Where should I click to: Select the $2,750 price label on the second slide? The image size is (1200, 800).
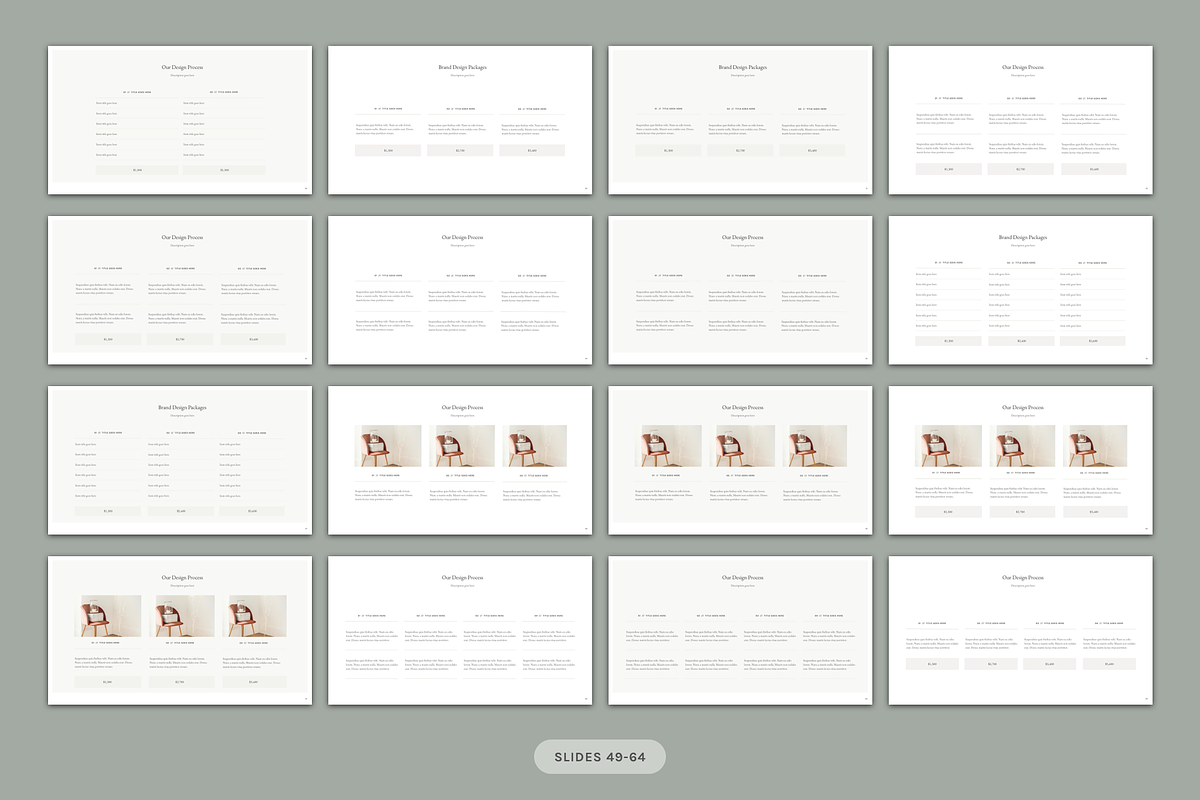pyautogui.click(x=460, y=150)
